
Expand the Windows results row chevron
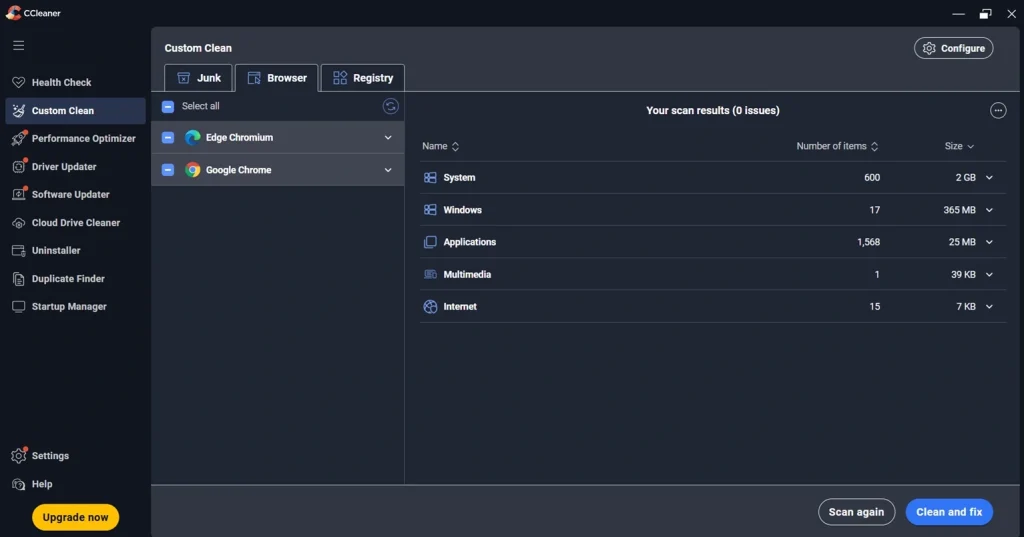coord(989,210)
